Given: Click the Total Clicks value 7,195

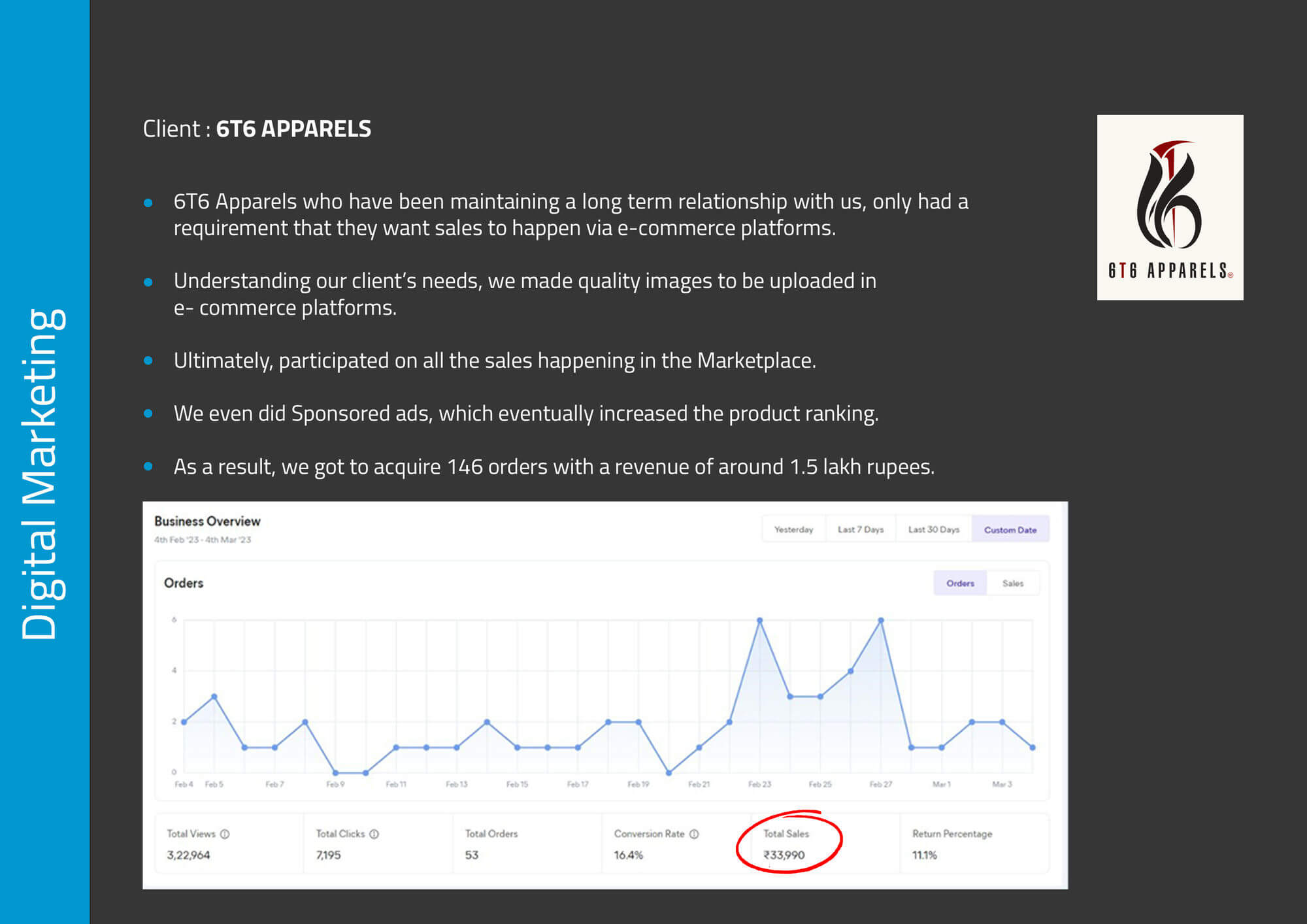Looking at the screenshot, I should pyautogui.click(x=328, y=855).
